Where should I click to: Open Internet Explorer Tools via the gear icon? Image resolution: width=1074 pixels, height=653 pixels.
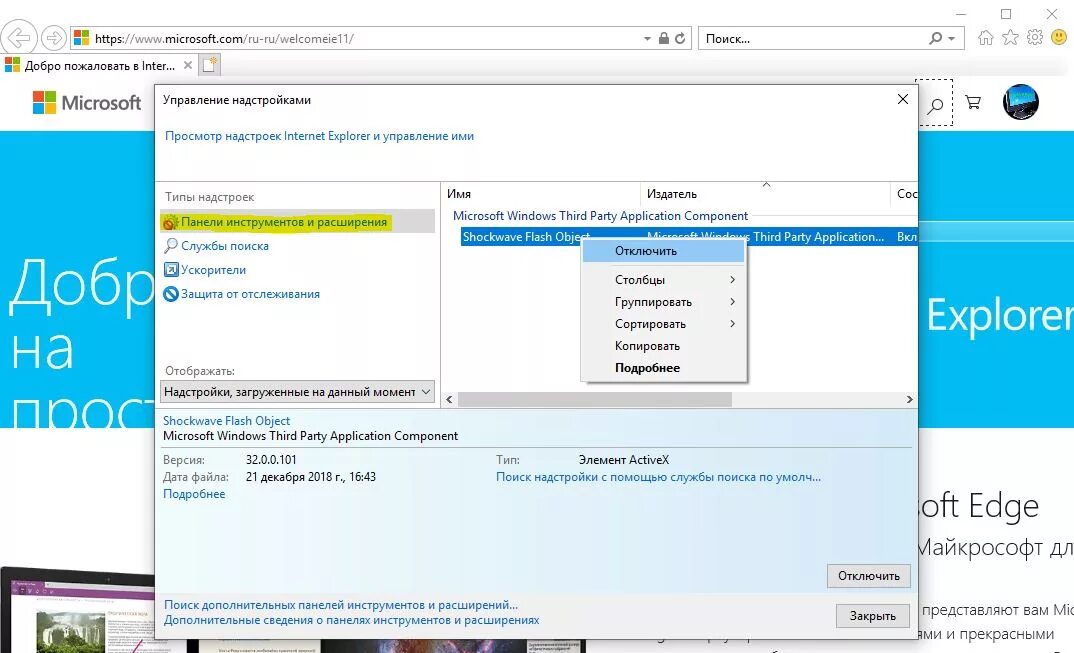pos(1034,37)
